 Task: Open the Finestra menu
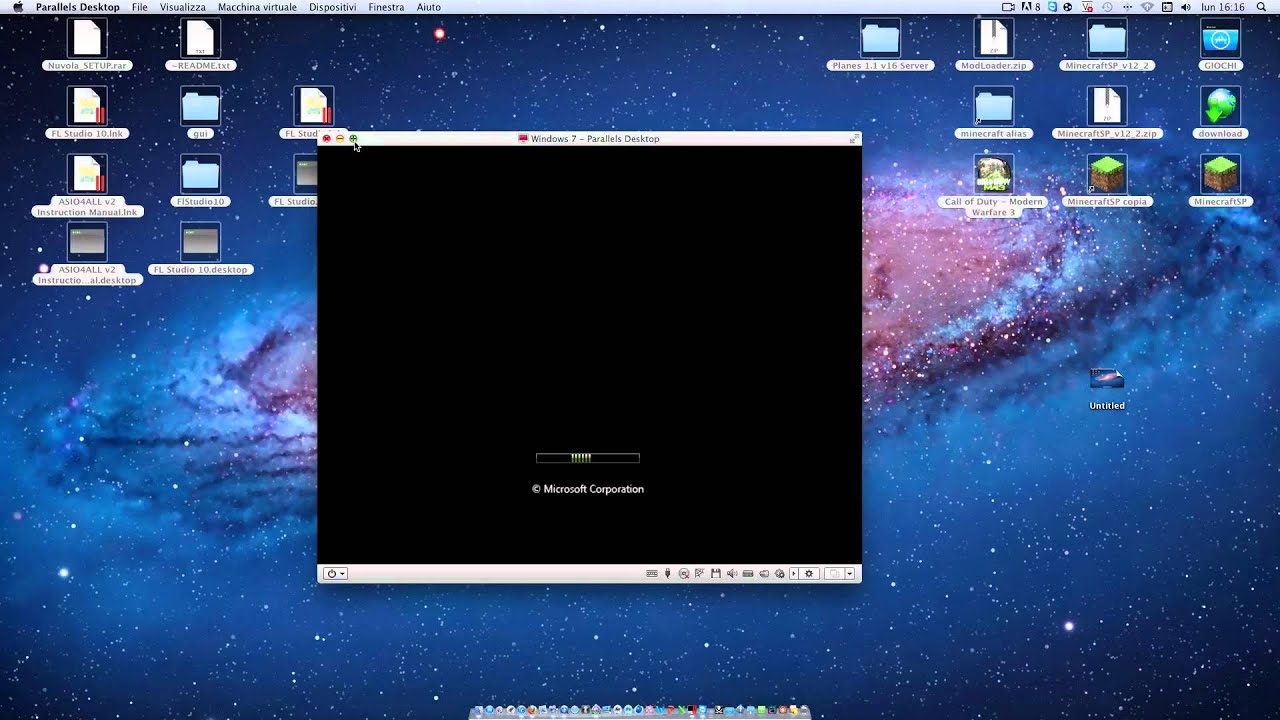click(386, 7)
